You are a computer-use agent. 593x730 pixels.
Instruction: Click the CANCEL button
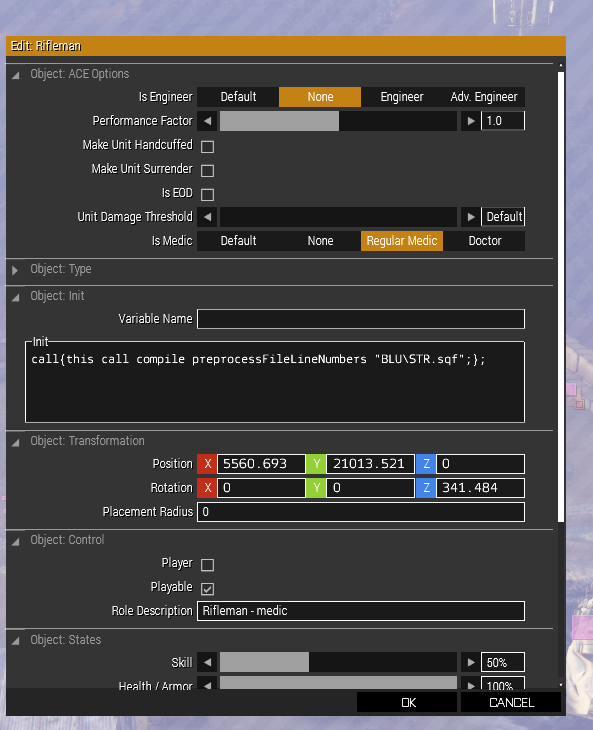[511, 703]
